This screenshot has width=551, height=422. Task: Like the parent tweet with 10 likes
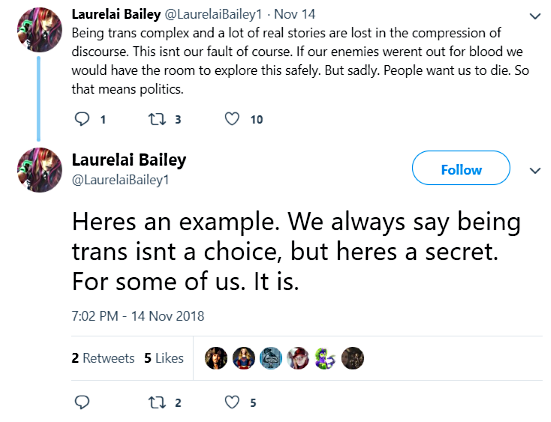232,119
